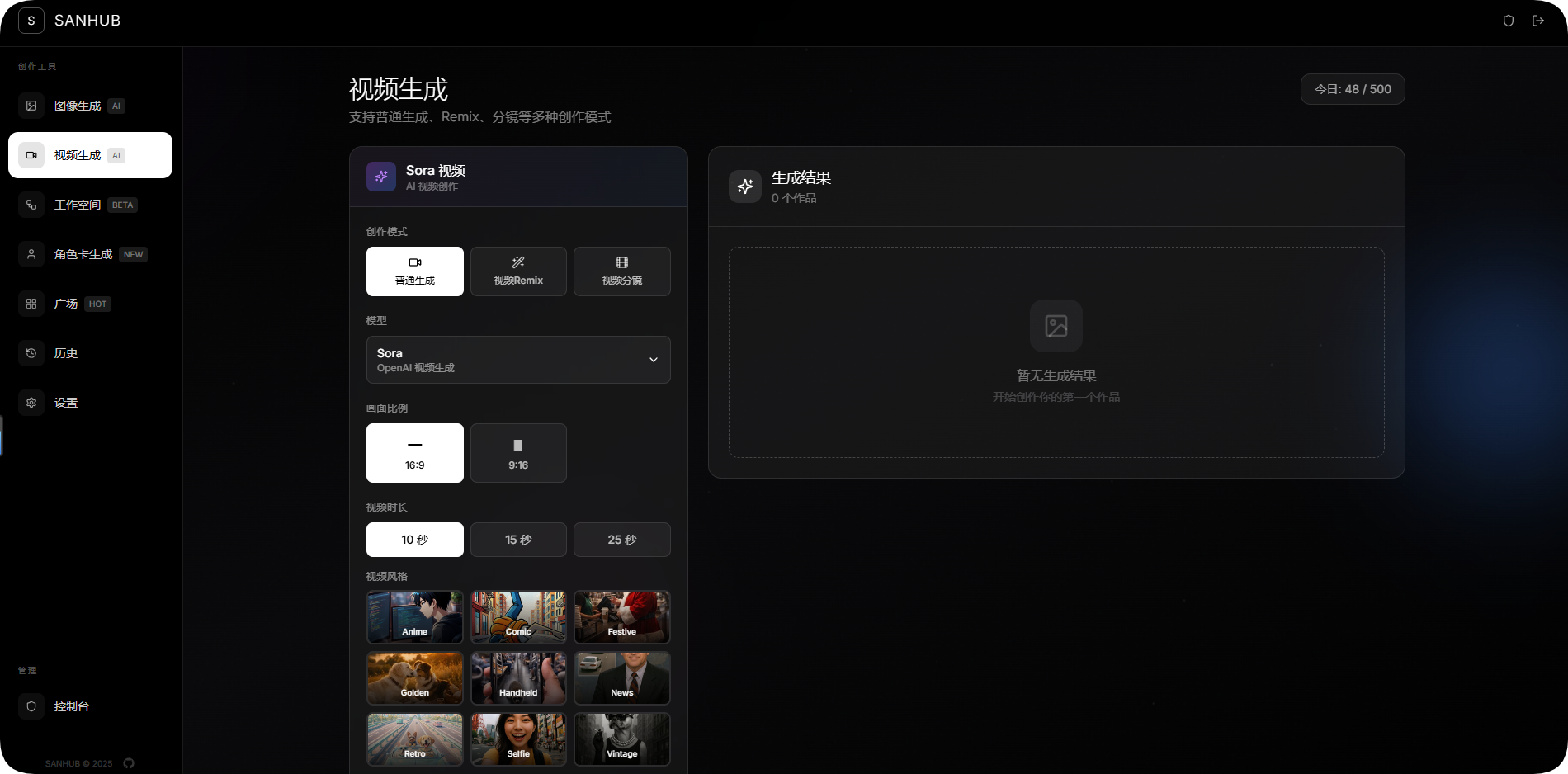
Task: Open the shield icon in top bar
Action: (1509, 21)
